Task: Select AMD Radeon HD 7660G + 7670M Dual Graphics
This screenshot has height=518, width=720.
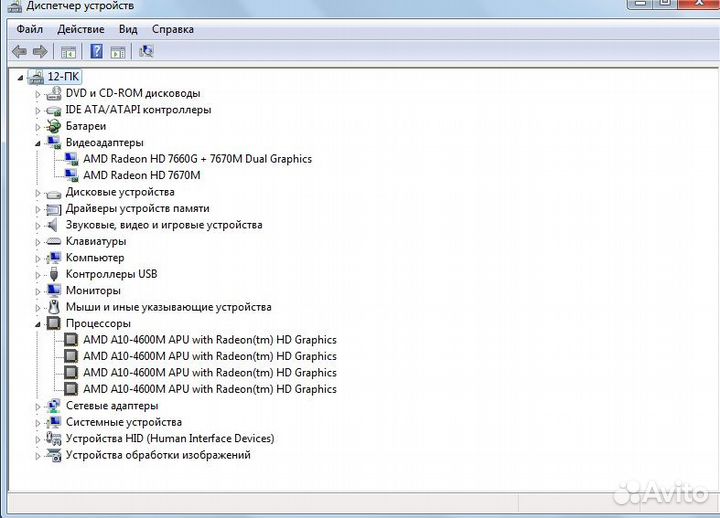Action: click(197, 159)
